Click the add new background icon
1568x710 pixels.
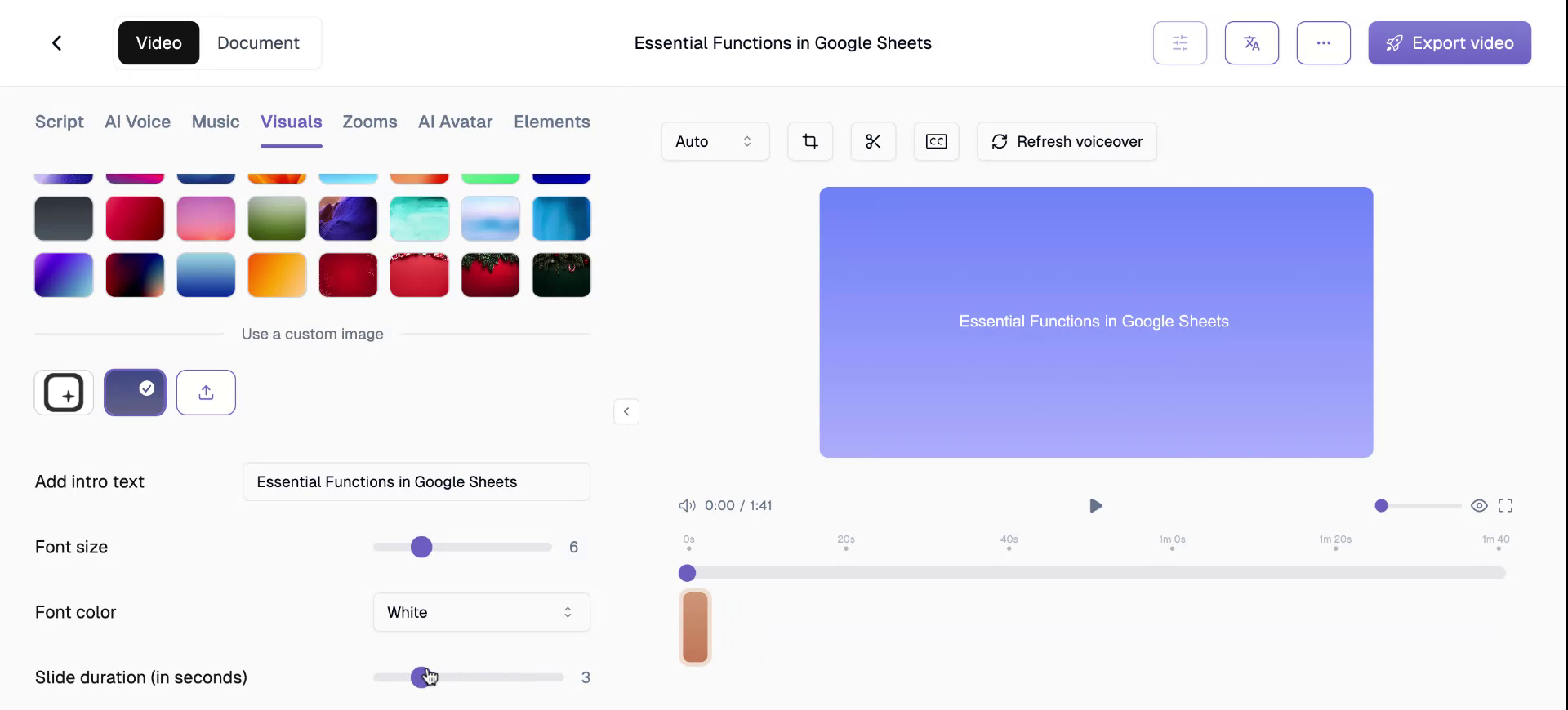click(x=64, y=393)
